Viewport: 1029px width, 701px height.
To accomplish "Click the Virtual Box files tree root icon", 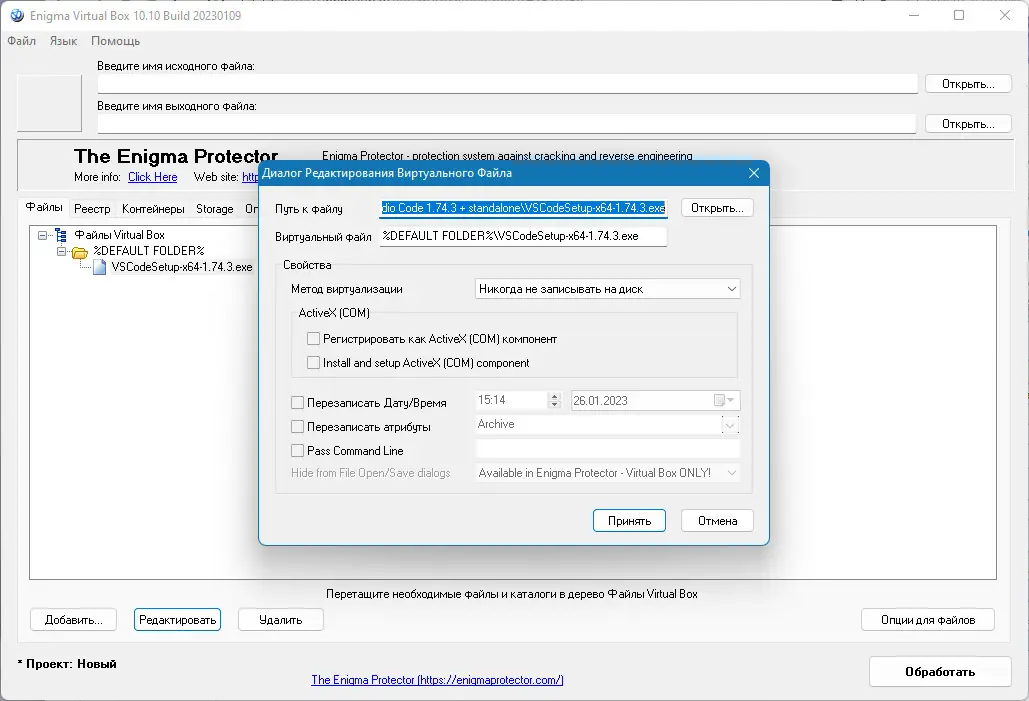I will click(61, 235).
